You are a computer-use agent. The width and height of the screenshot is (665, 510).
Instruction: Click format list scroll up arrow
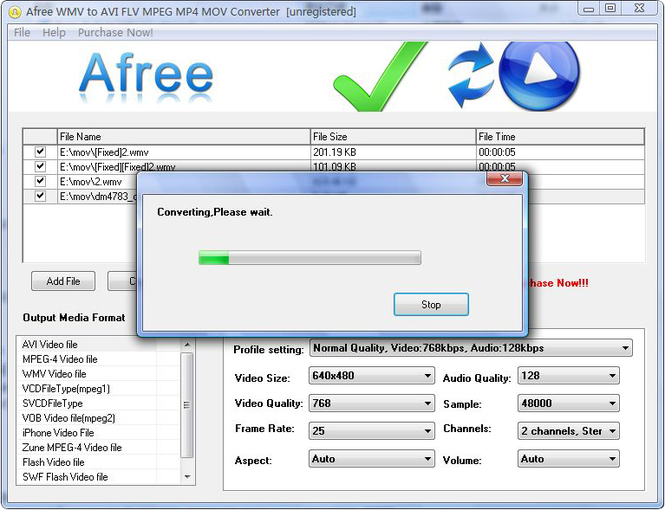coord(187,345)
